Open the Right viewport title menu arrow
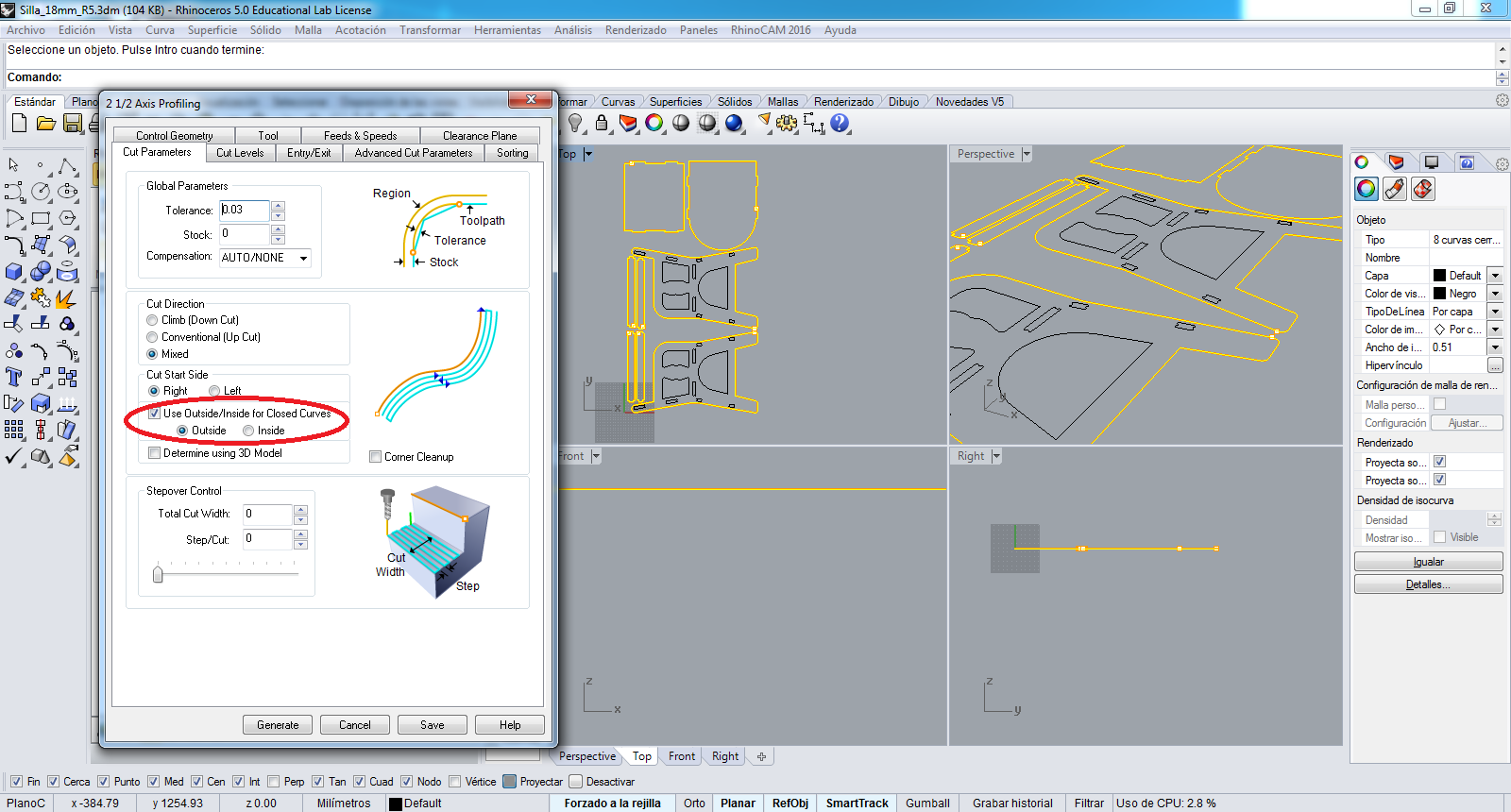Screen dimensions: 1511x812 click(x=996, y=456)
